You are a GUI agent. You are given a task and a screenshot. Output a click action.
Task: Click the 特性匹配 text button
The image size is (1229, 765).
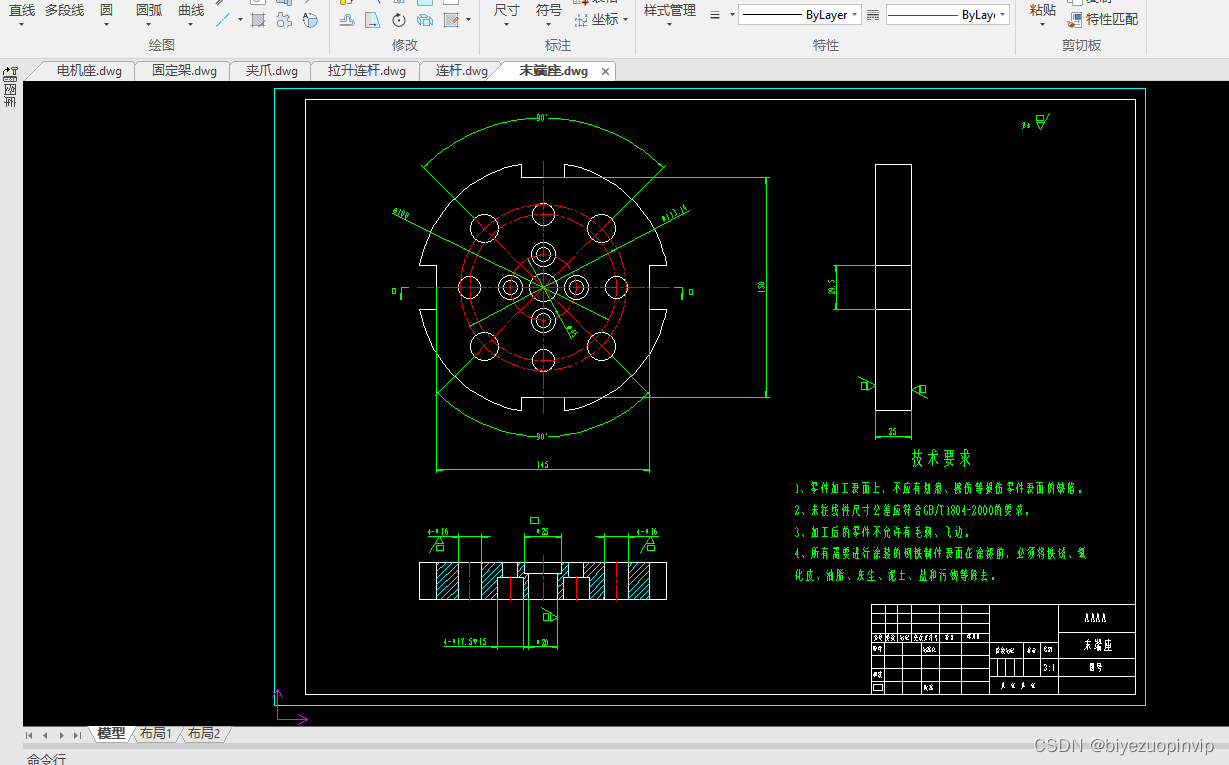point(1111,19)
